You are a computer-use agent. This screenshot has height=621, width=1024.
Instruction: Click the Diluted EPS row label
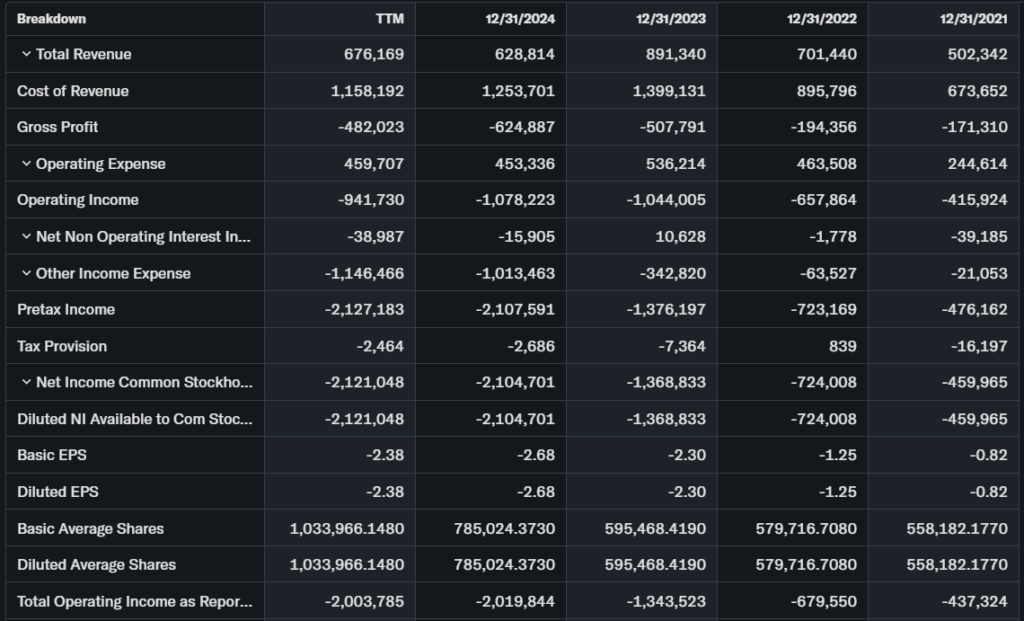click(x=58, y=492)
